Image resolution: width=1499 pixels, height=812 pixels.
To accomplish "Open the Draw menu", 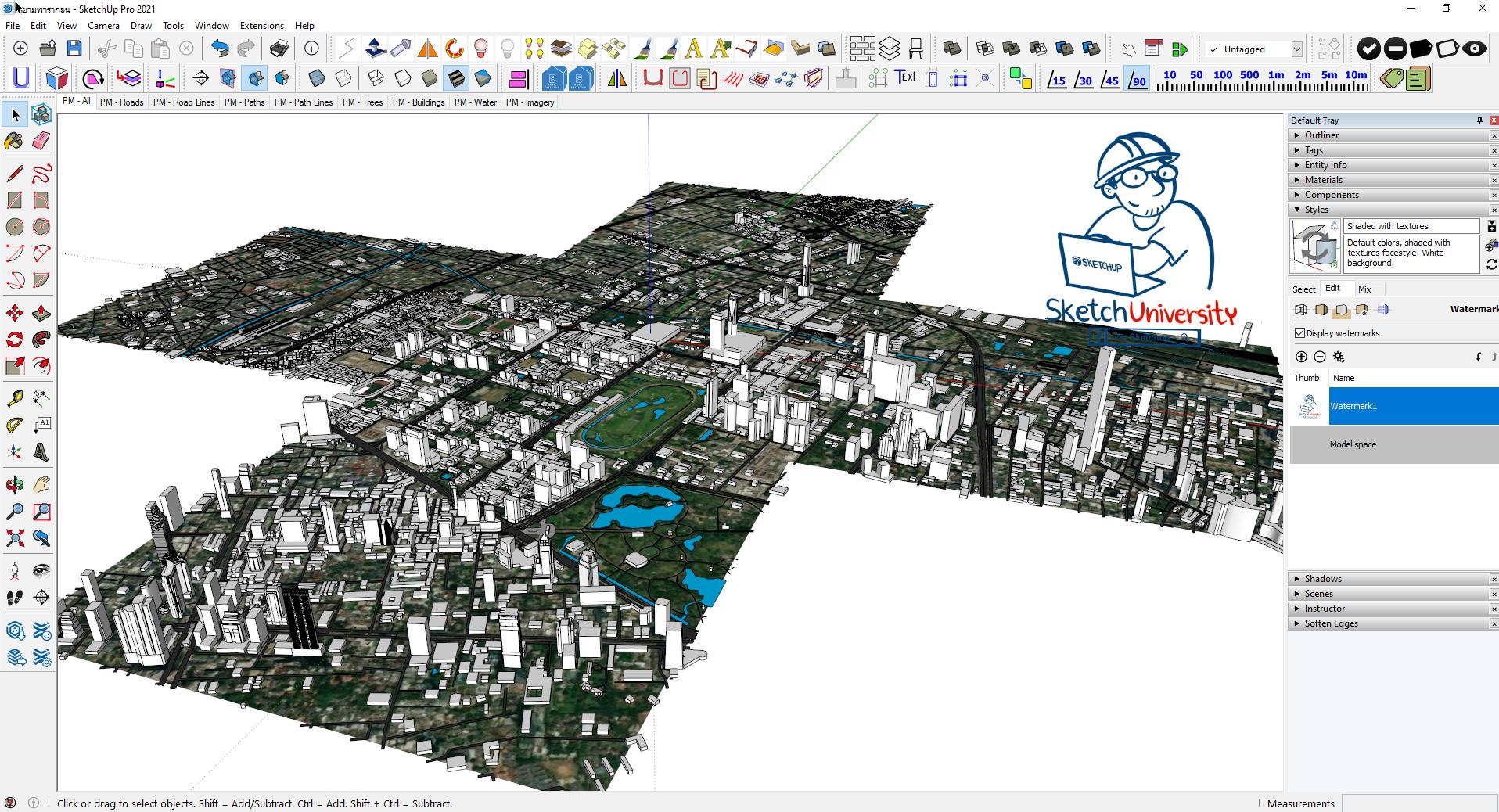I will click(x=141, y=26).
